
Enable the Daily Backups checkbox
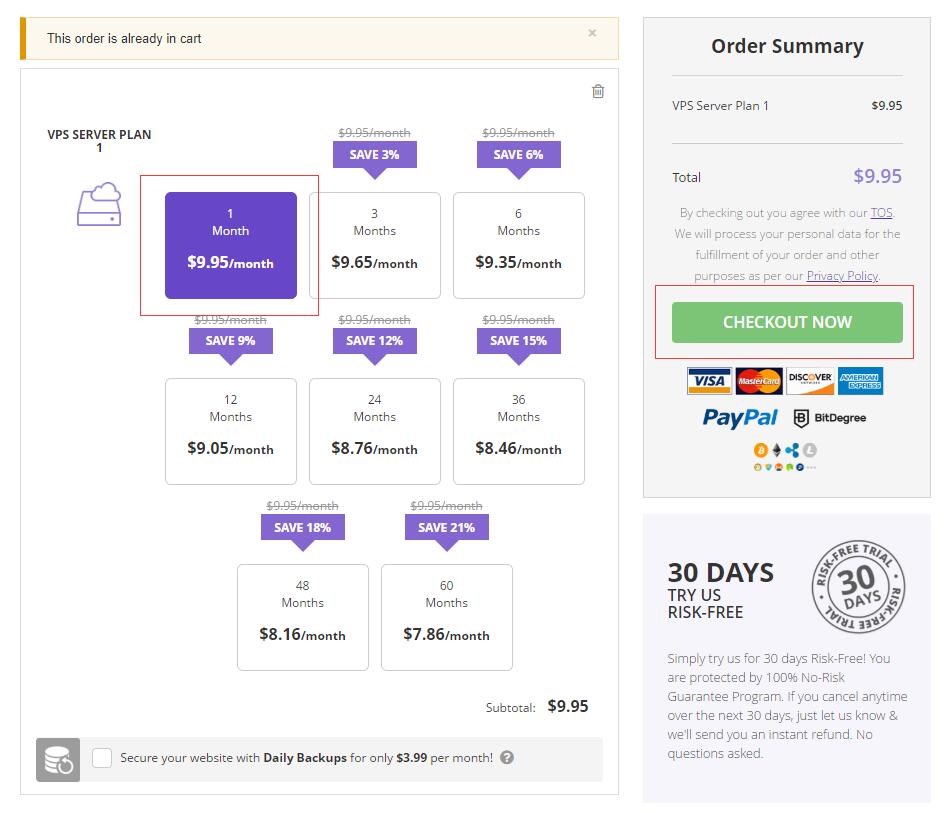[x=102, y=758]
